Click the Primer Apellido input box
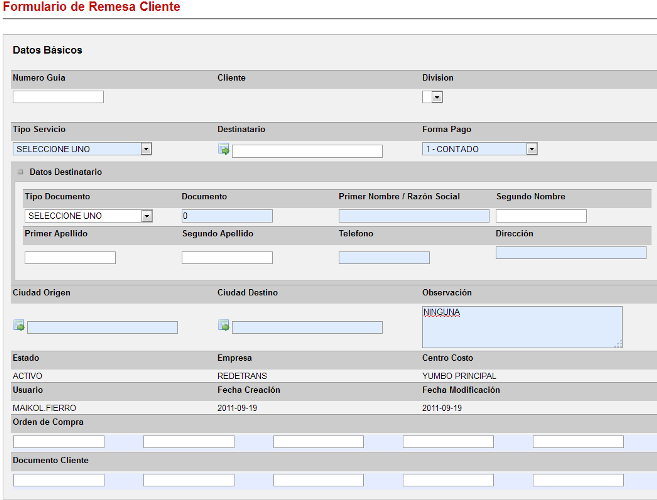Viewport: 657px width, 500px height. (70, 258)
